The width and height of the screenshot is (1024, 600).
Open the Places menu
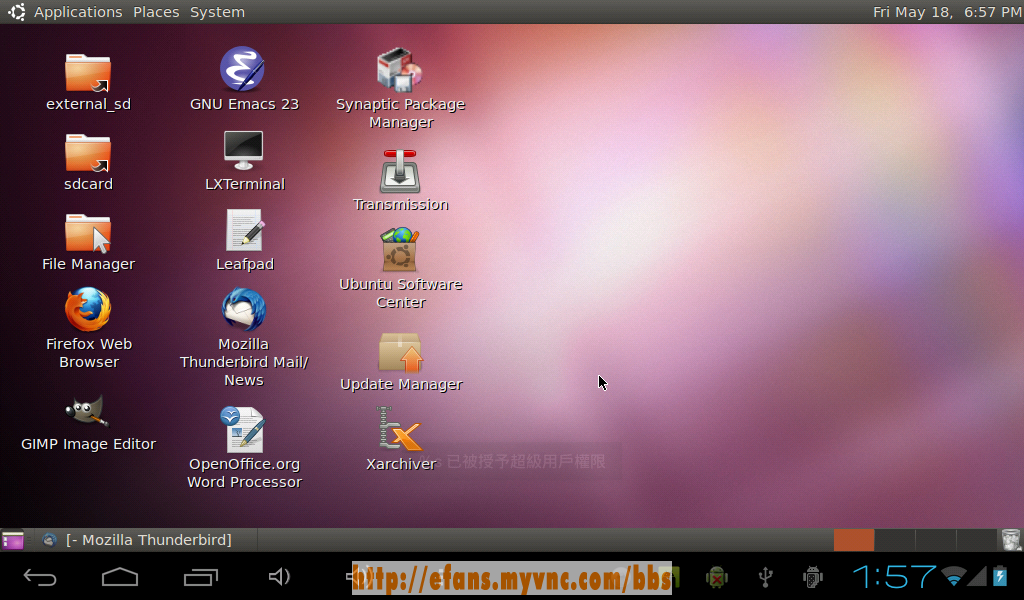pos(156,12)
